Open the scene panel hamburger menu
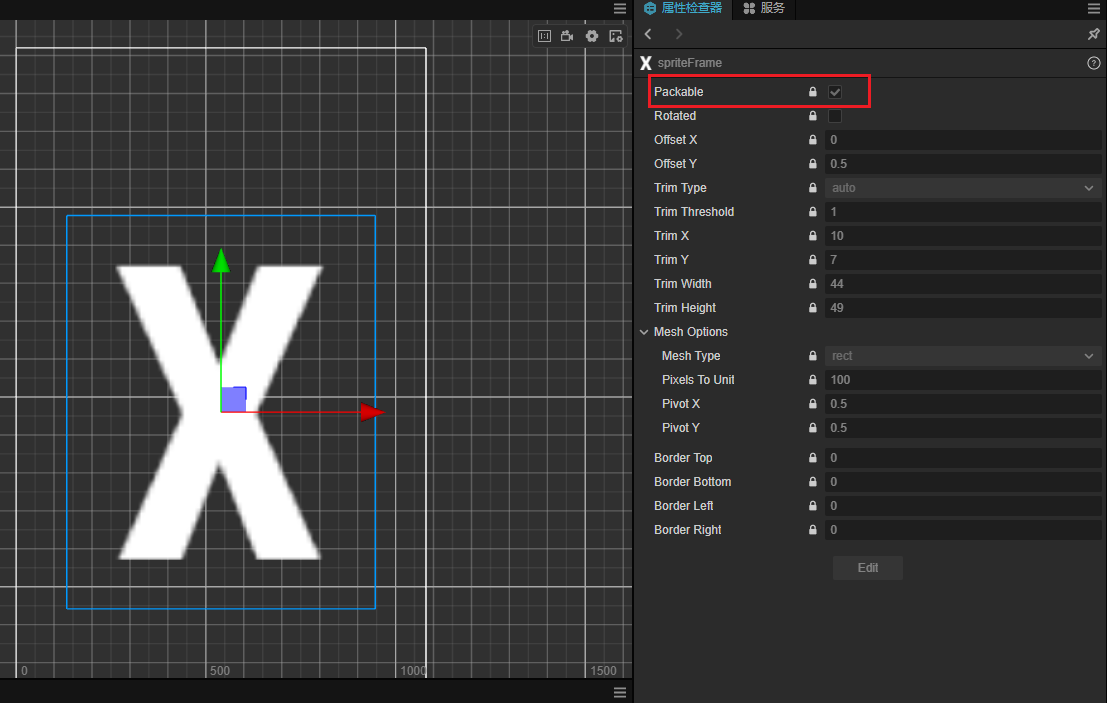The width and height of the screenshot is (1107, 703). (620, 8)
